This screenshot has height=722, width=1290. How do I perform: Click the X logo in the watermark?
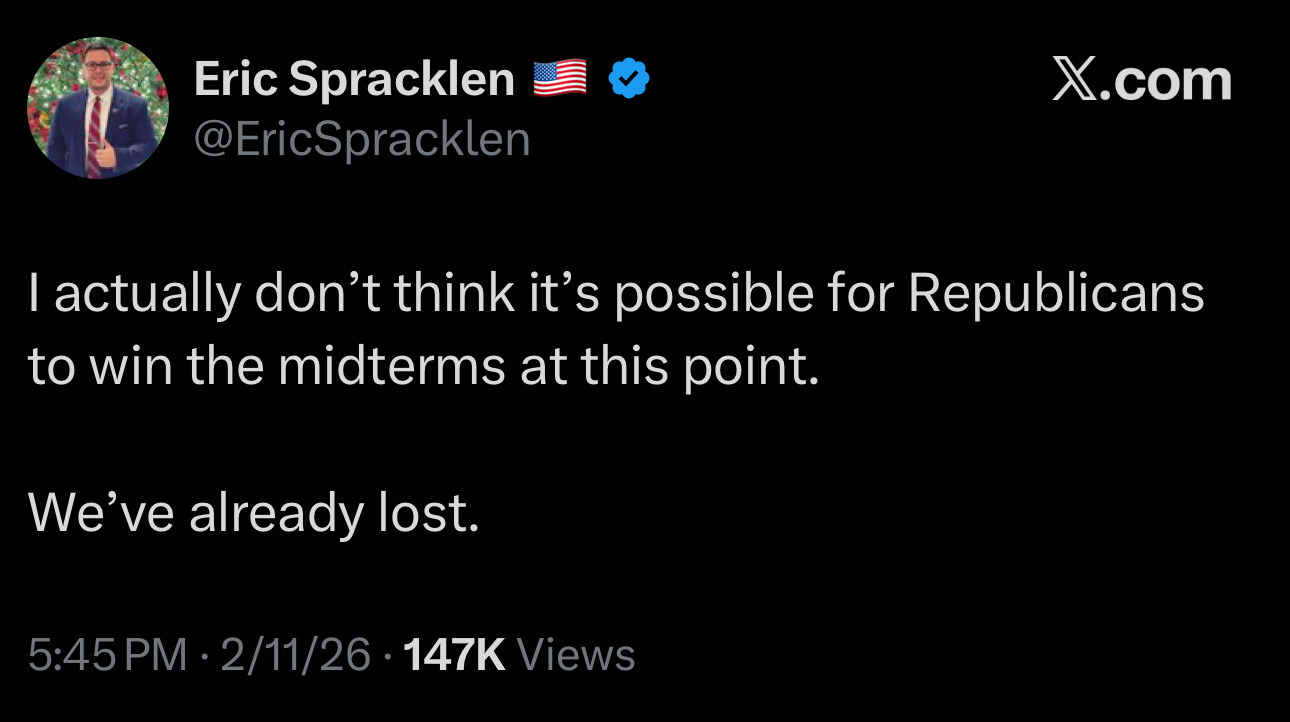click(1074, 80)
